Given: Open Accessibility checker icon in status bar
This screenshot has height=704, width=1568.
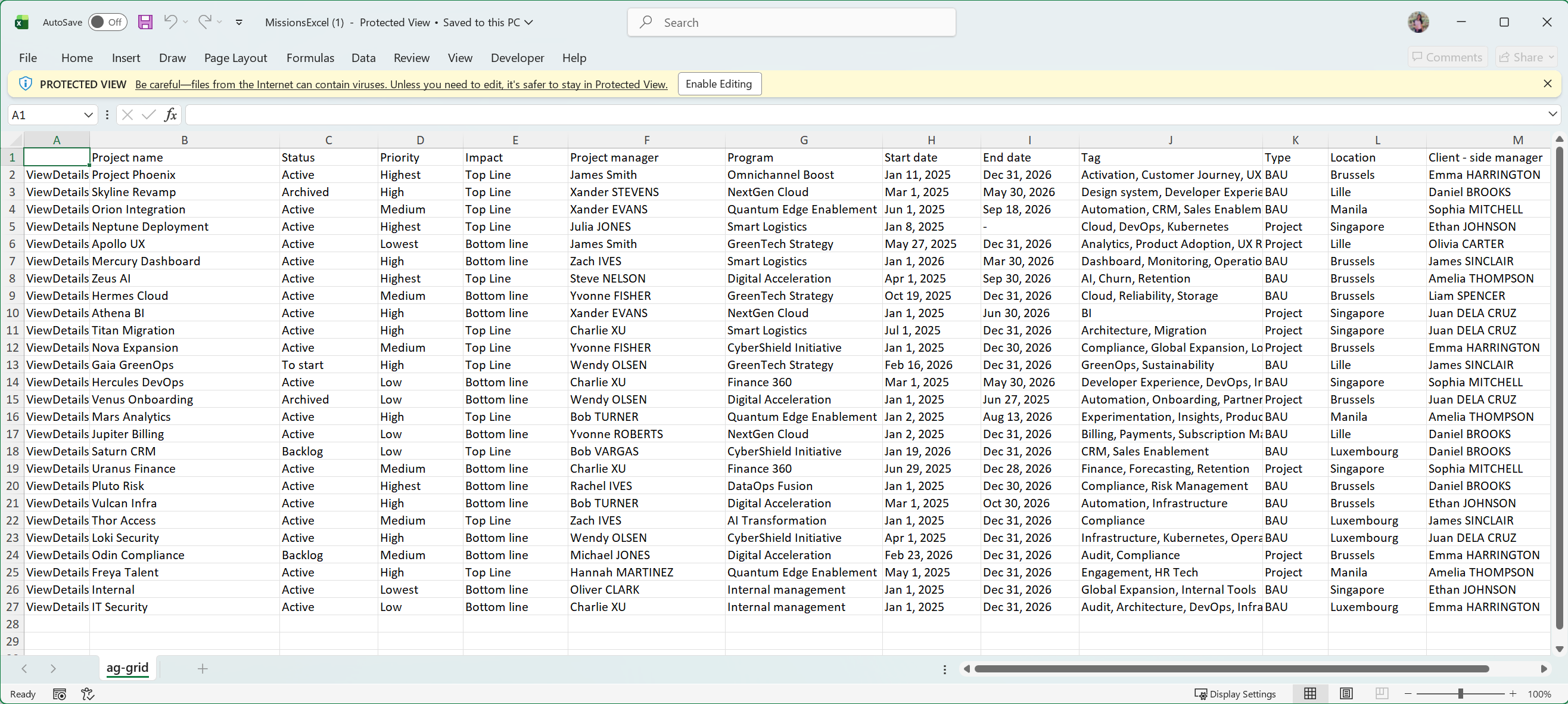Looking at the screenshot, I should tap(88, 694).
